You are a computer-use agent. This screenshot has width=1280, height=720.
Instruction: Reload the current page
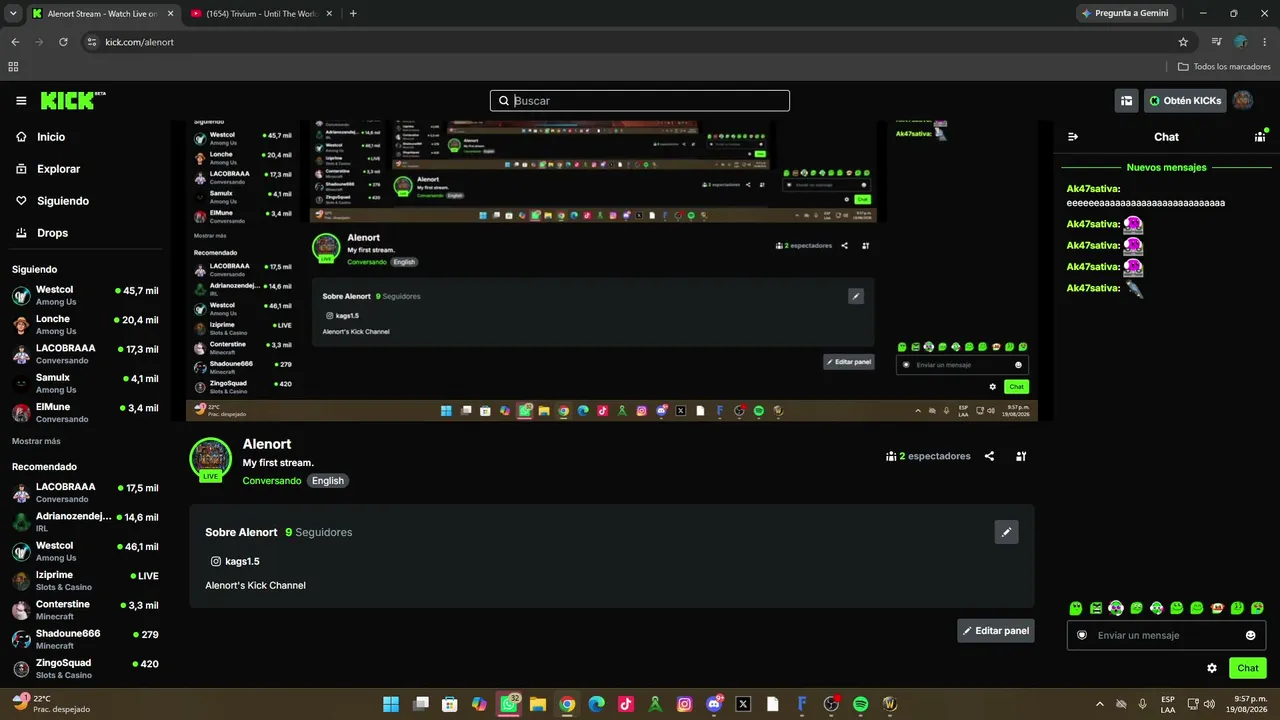63,42
